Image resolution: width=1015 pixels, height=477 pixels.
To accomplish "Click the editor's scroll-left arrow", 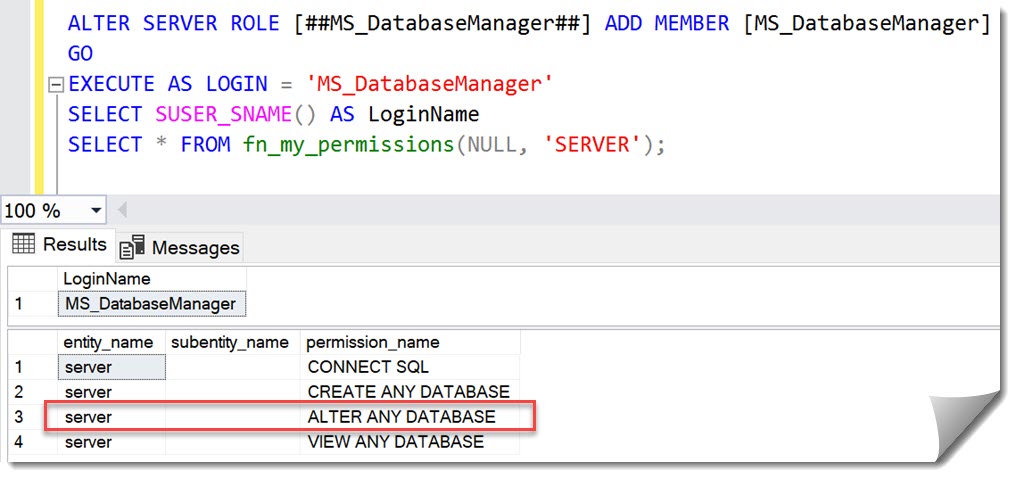I will pyautogui.click(x=123, y=211).
